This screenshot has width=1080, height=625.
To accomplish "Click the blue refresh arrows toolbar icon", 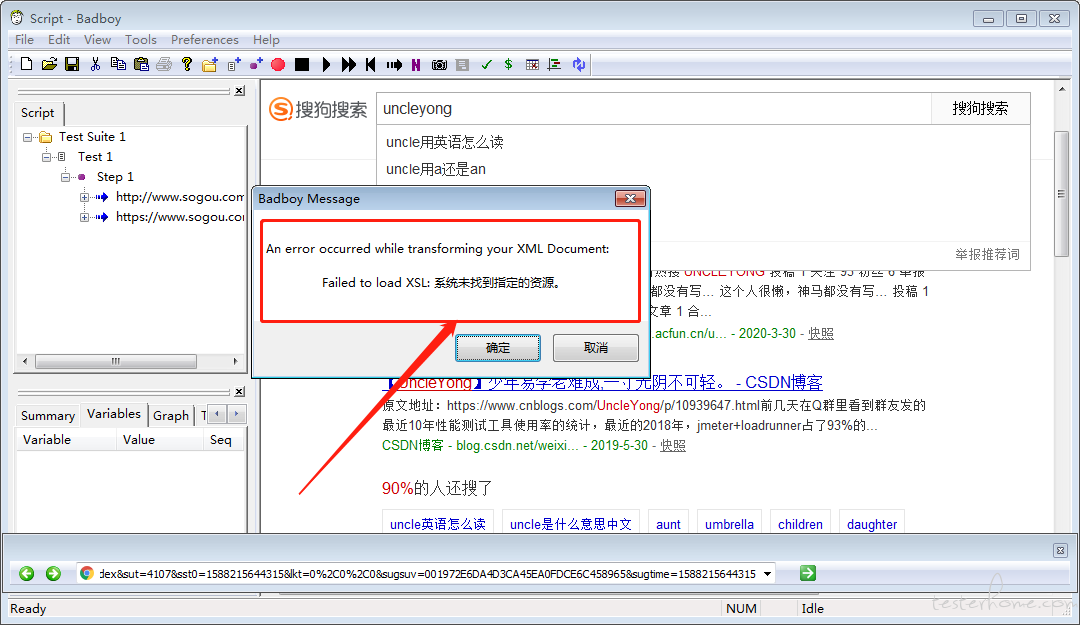I will coord(579,64).
